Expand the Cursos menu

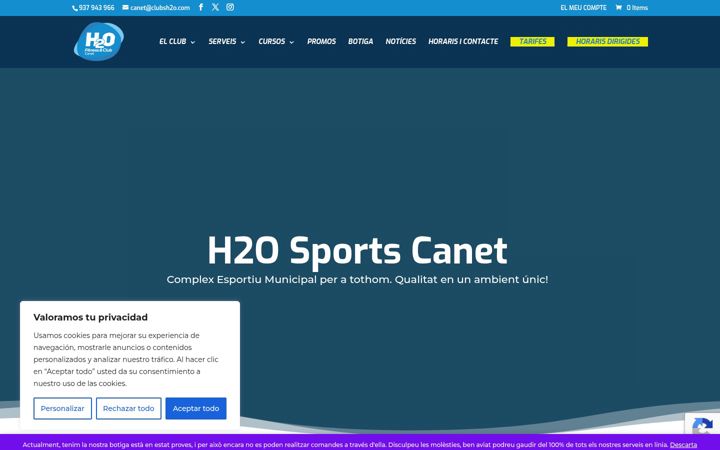coord(276,41)
